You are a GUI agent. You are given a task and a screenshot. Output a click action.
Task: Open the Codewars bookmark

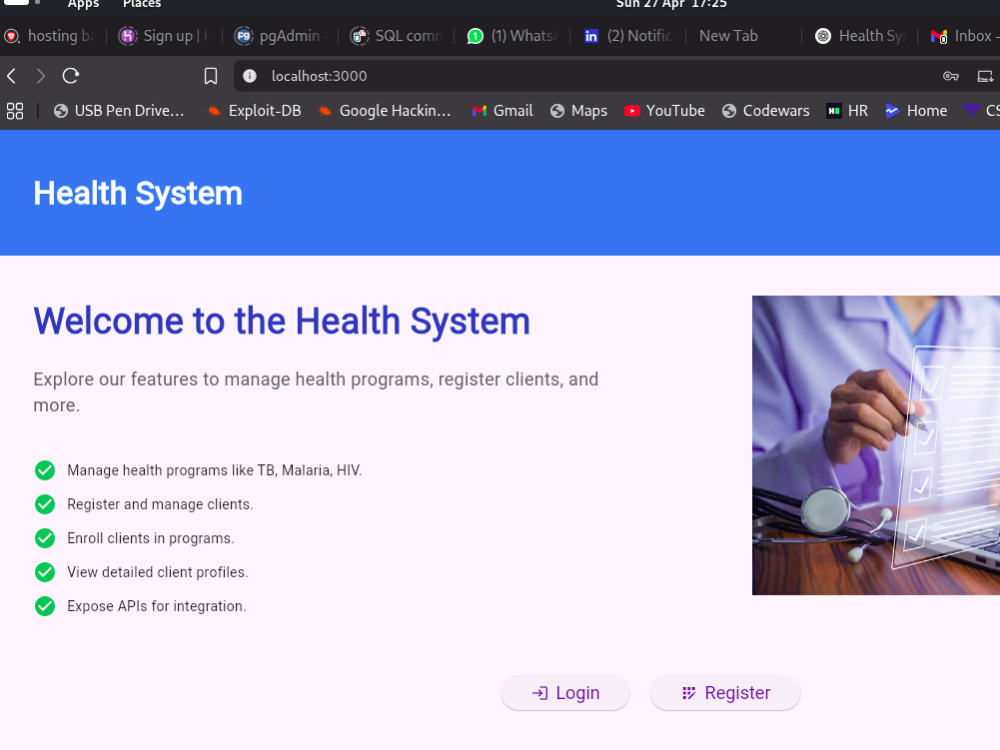(x=765, y=111)
